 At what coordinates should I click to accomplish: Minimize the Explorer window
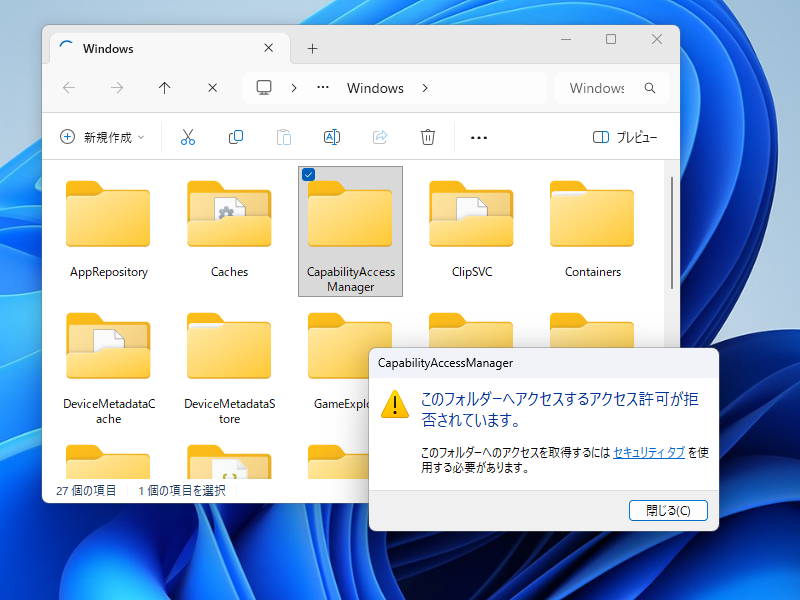(566, 39)
